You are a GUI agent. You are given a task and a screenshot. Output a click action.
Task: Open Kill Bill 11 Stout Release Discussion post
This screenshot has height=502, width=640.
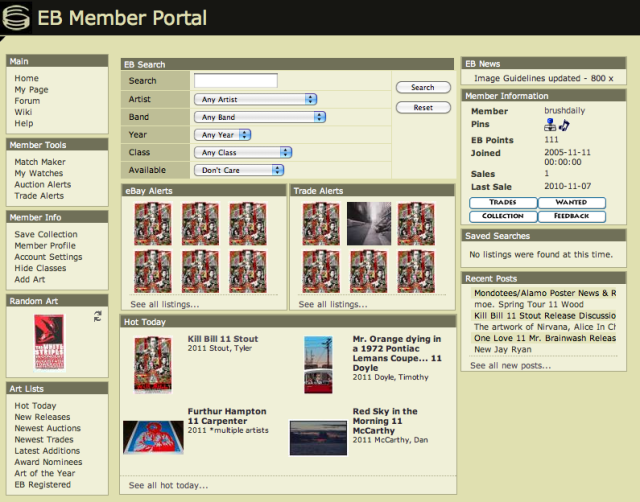545,315
